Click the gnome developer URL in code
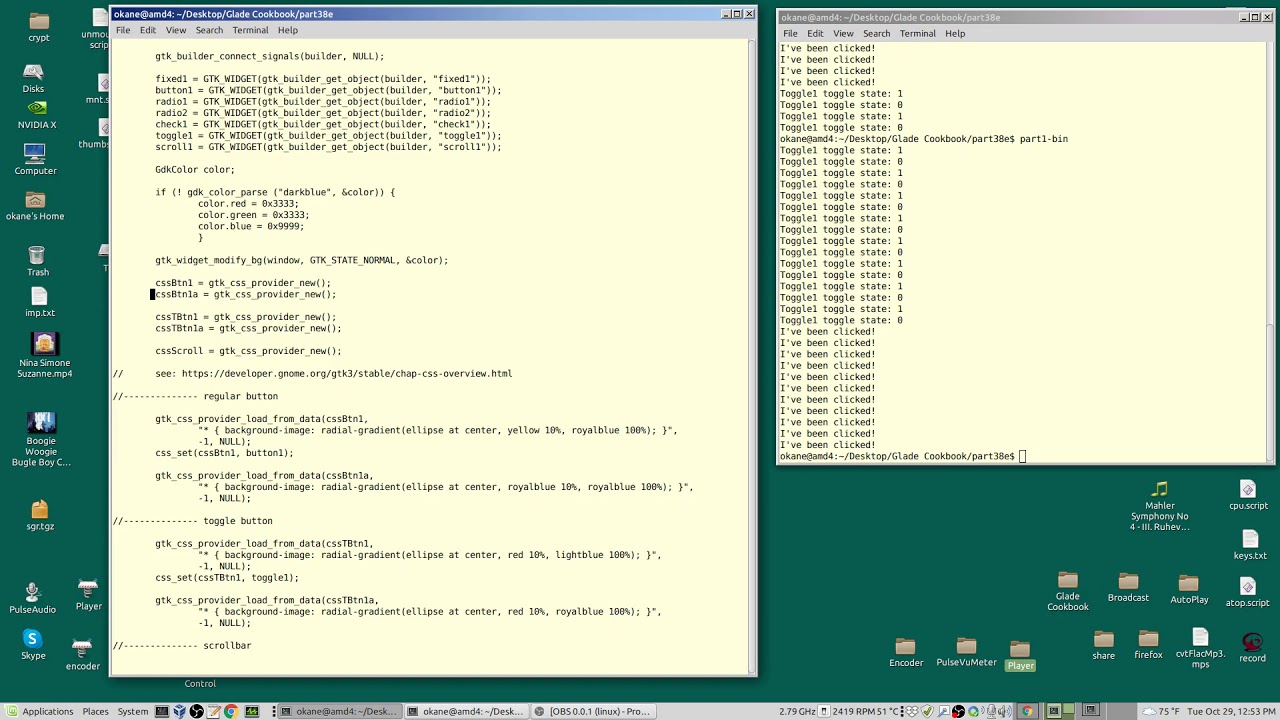Image resolution: width=1280 pixels, height=720 pixels. point(347,374)
